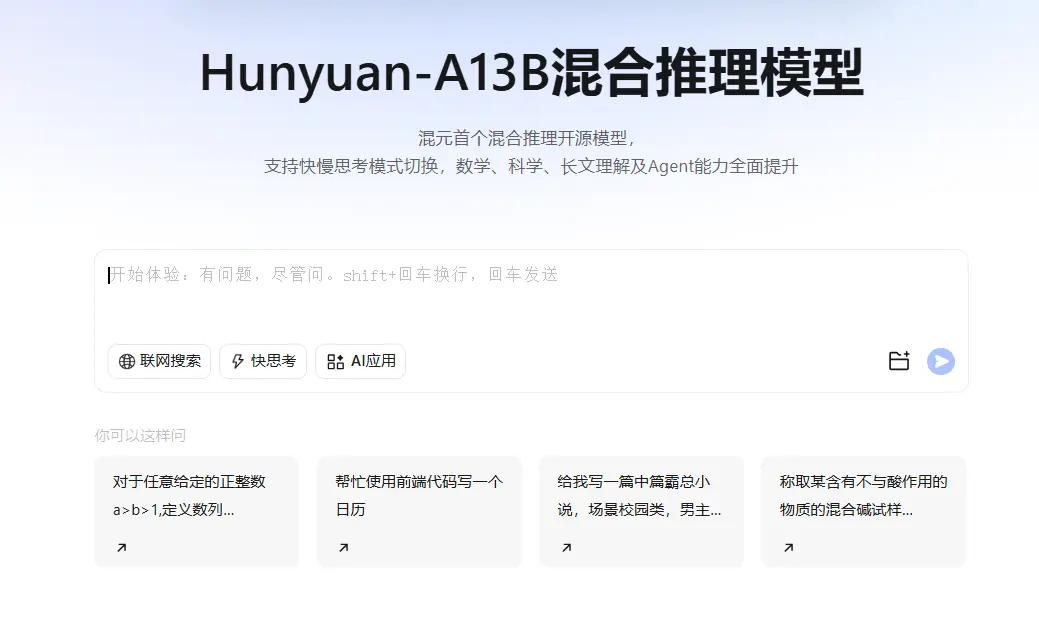Select the 称取某含有不与酸作用 example prompt
This screenshot has height=636, width=1039.
(863, 496)
